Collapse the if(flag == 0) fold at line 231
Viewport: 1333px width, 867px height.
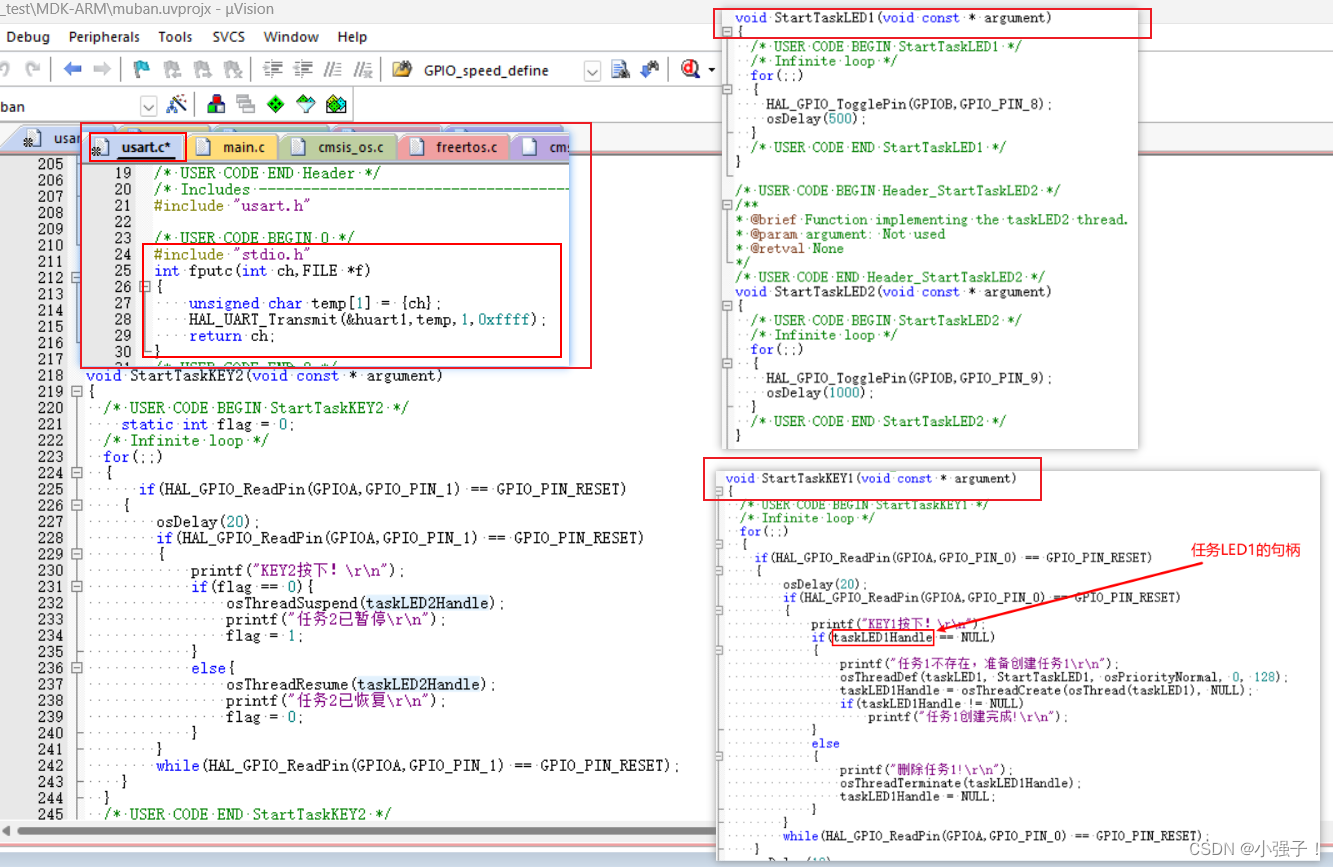click(x=76, y=587)
